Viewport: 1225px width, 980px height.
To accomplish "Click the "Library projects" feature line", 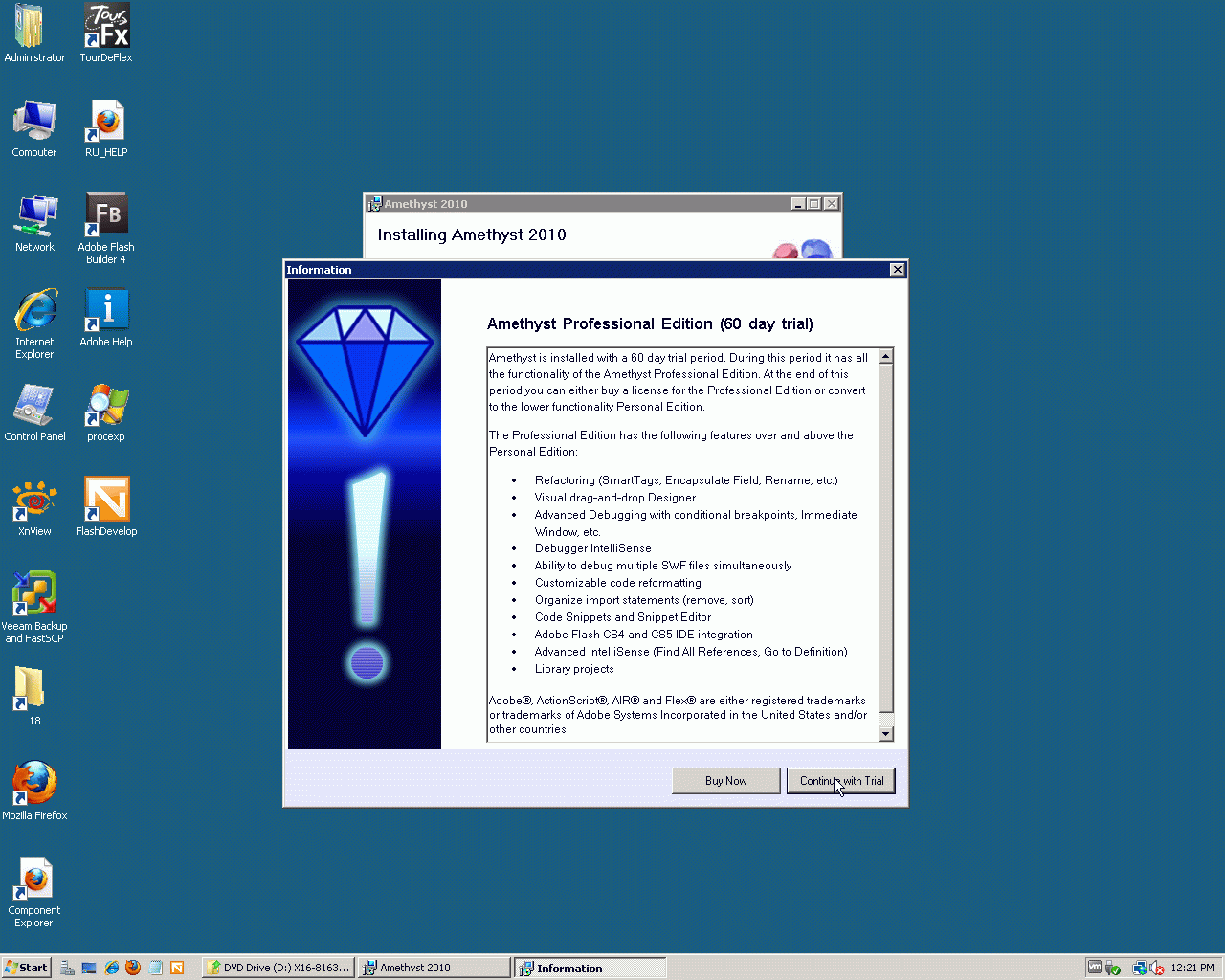I will [x=574, y=669].
